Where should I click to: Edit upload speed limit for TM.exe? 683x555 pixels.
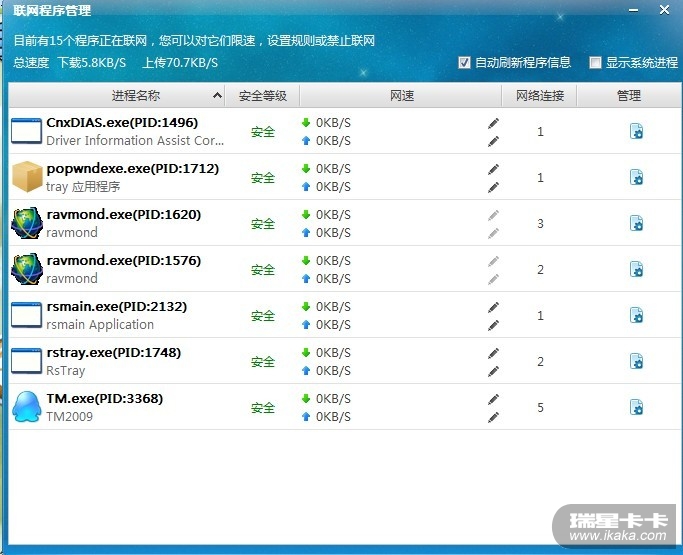(x=494, y=417)
